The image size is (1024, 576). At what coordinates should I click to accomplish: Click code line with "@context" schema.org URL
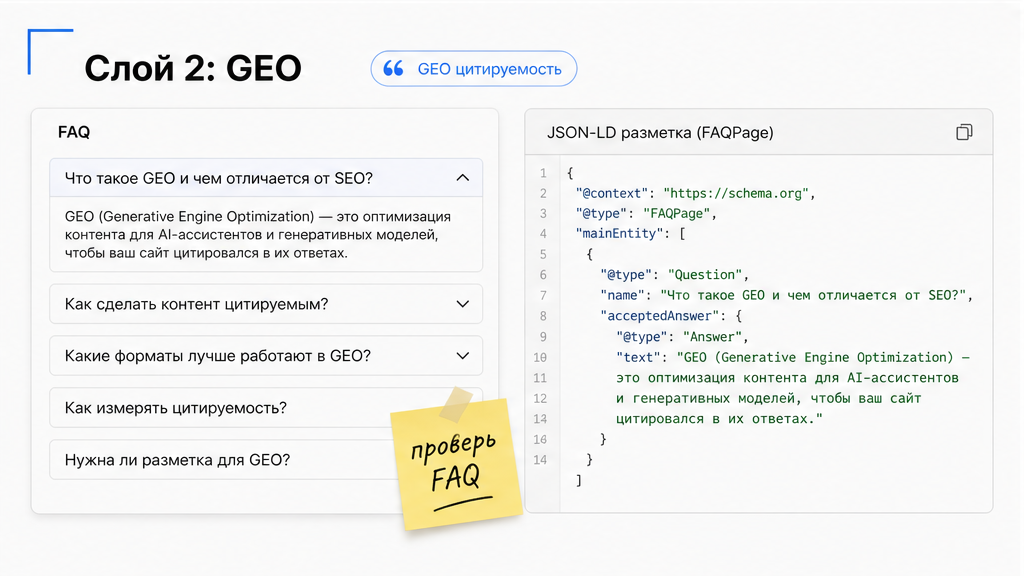tap(696, 193)
